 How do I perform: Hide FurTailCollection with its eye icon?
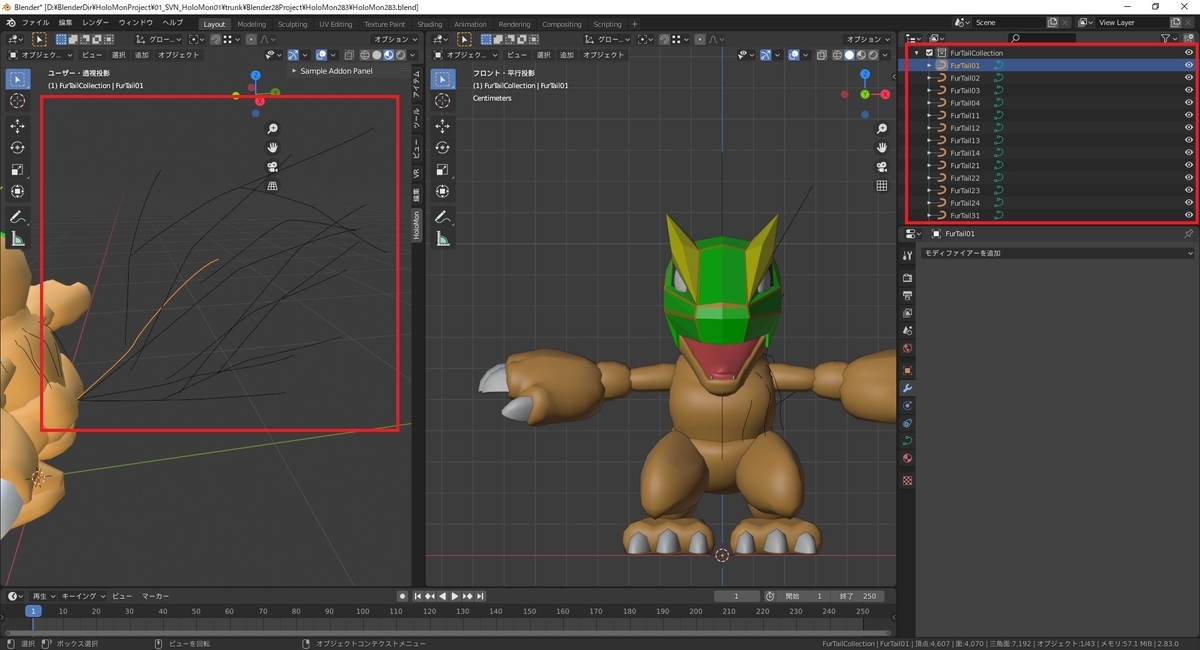[x=1188, y=53]
